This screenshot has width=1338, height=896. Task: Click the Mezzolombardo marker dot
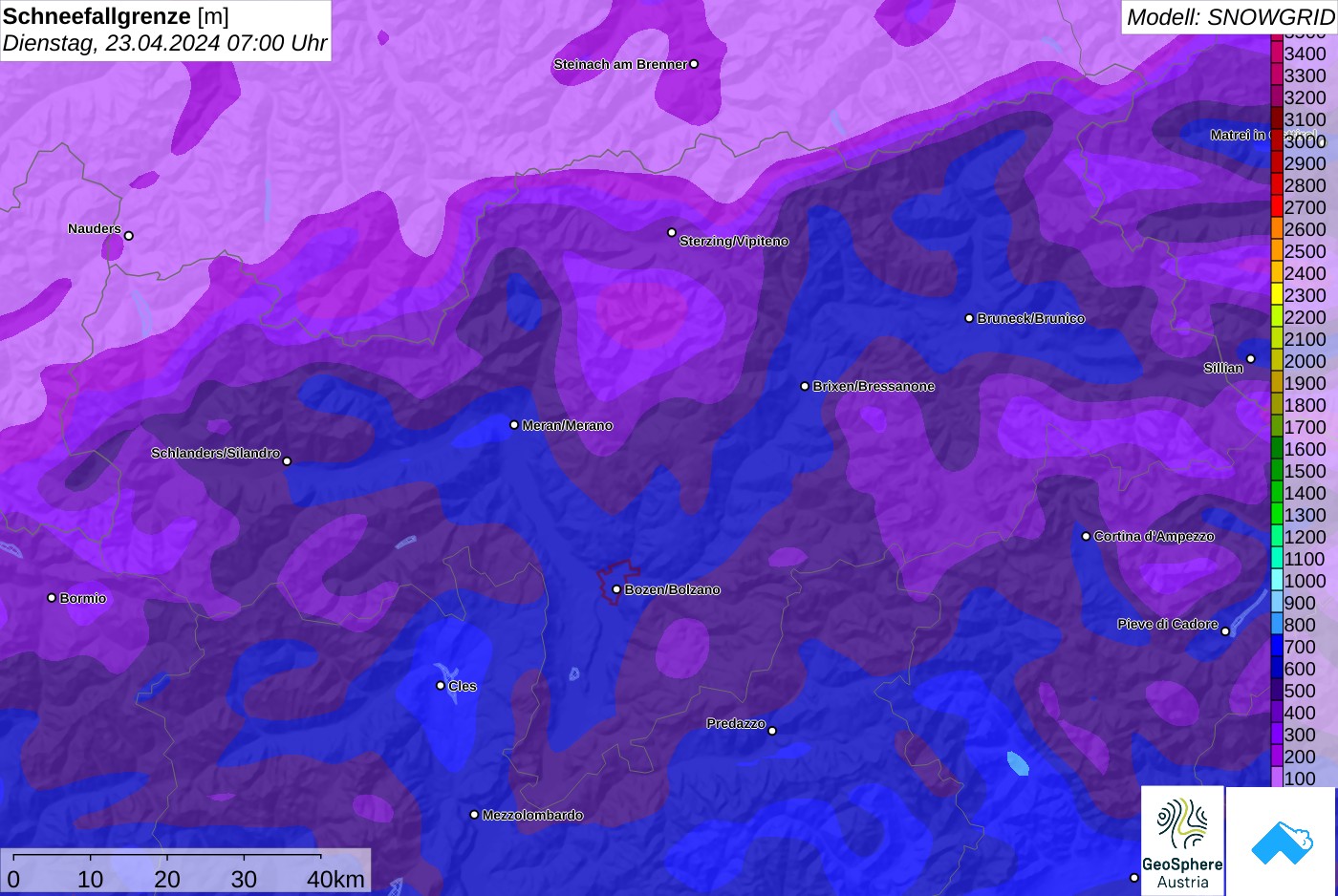tap(474, 815)
